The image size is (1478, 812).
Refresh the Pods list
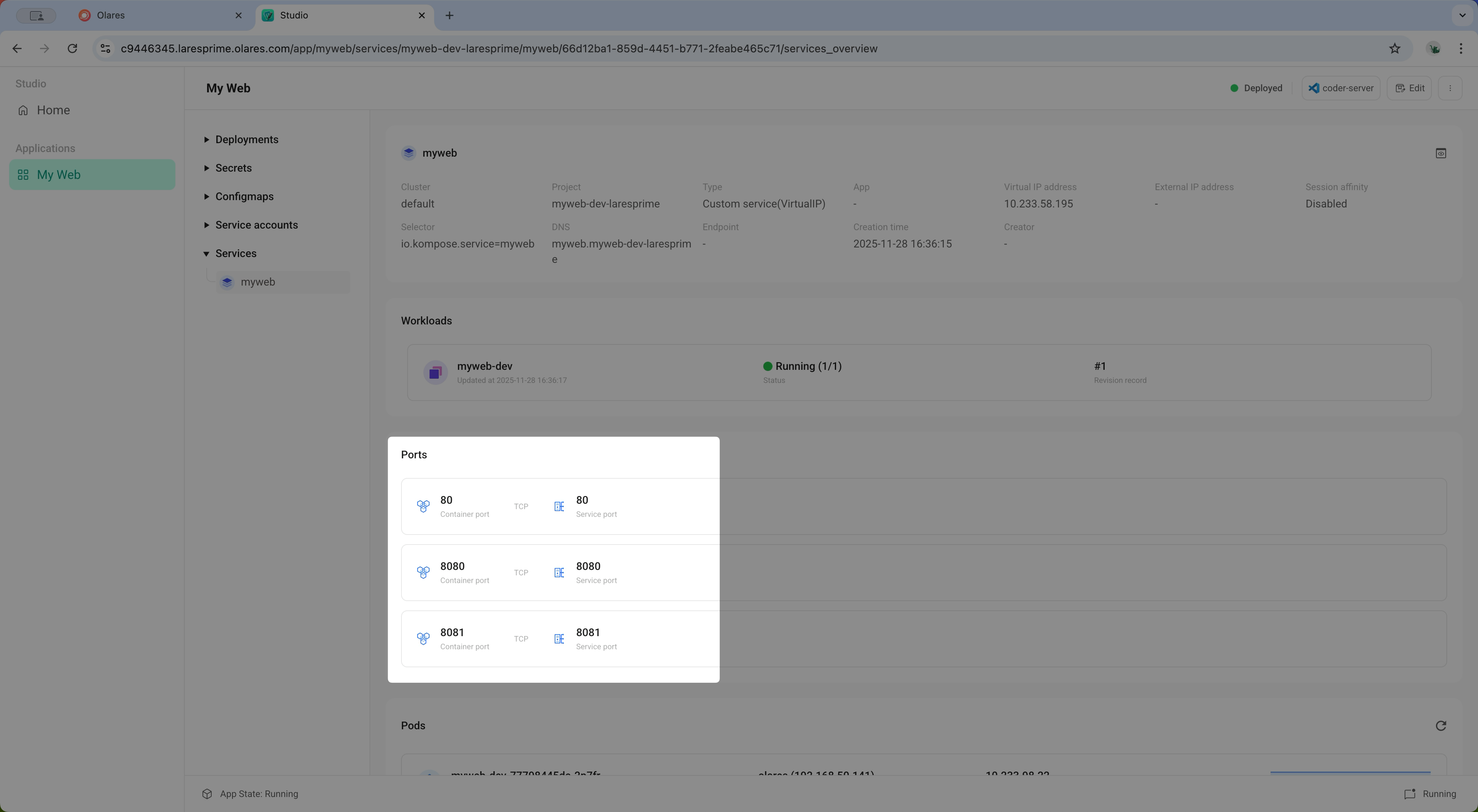tap(1441, 725)
